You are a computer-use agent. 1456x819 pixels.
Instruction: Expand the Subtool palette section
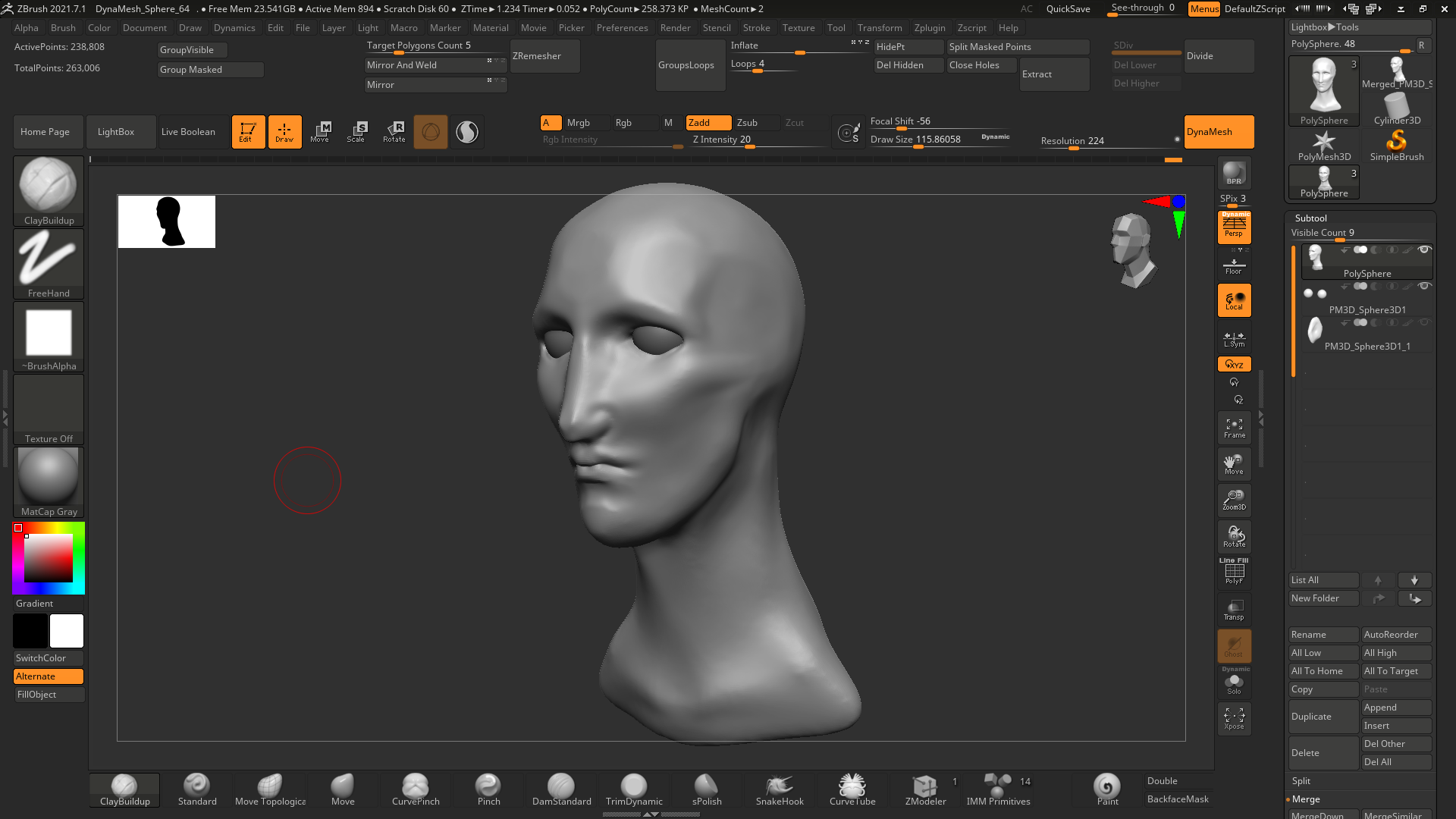tap(1310, 218)
